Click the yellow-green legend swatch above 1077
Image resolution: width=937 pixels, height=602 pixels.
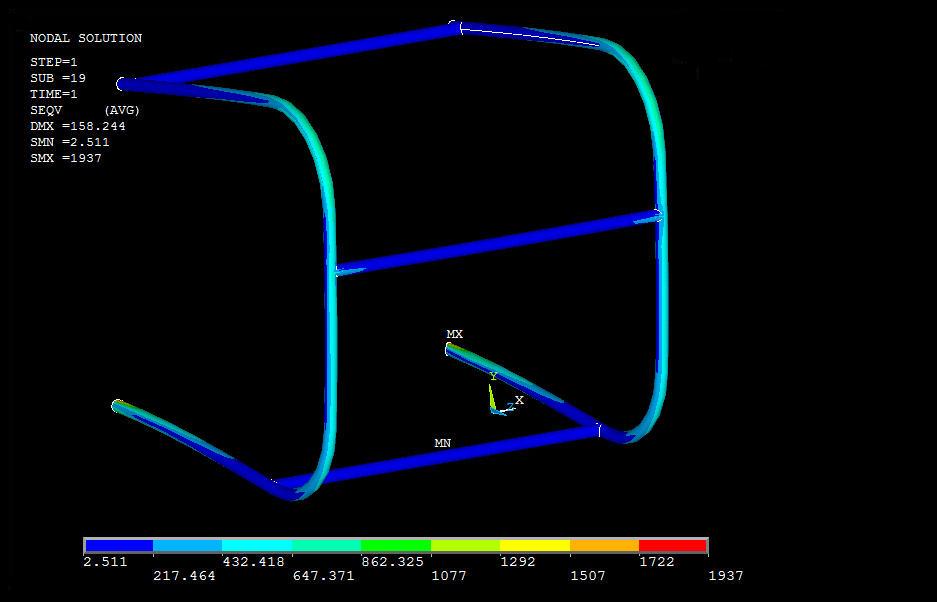click(x=466, y=545)
